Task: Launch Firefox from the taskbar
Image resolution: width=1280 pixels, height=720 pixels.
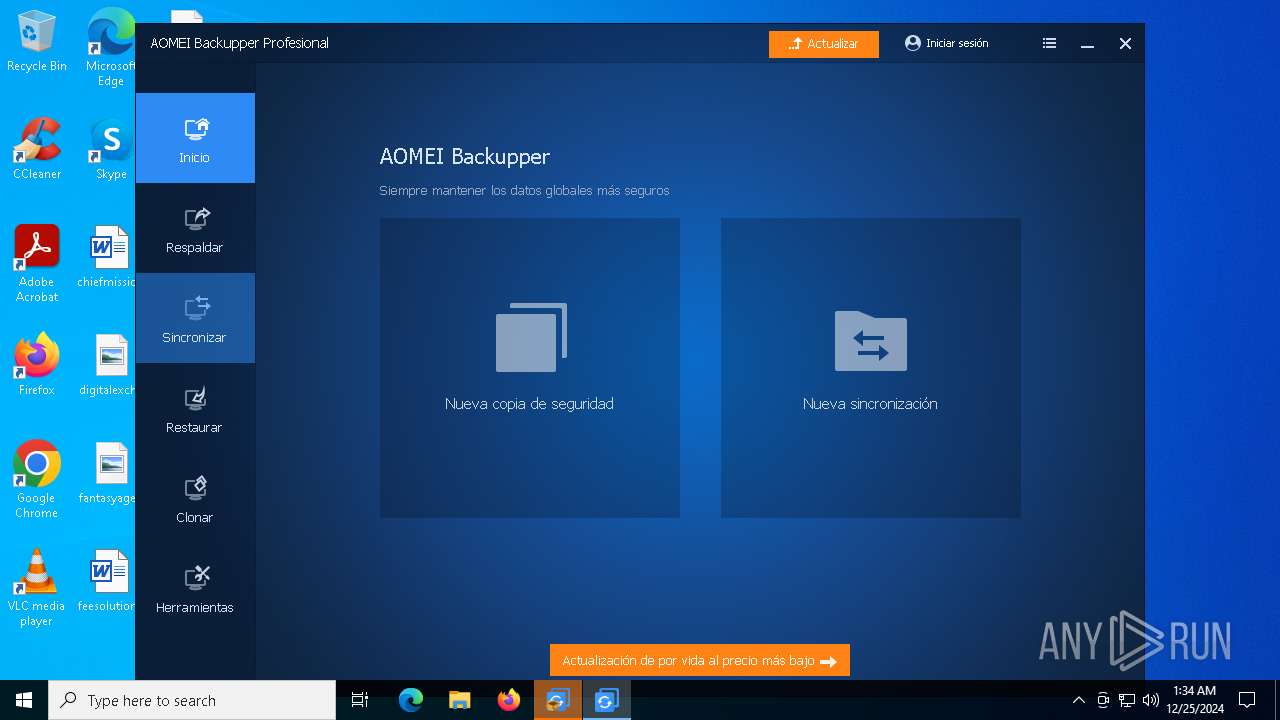Action: [509, 700]
